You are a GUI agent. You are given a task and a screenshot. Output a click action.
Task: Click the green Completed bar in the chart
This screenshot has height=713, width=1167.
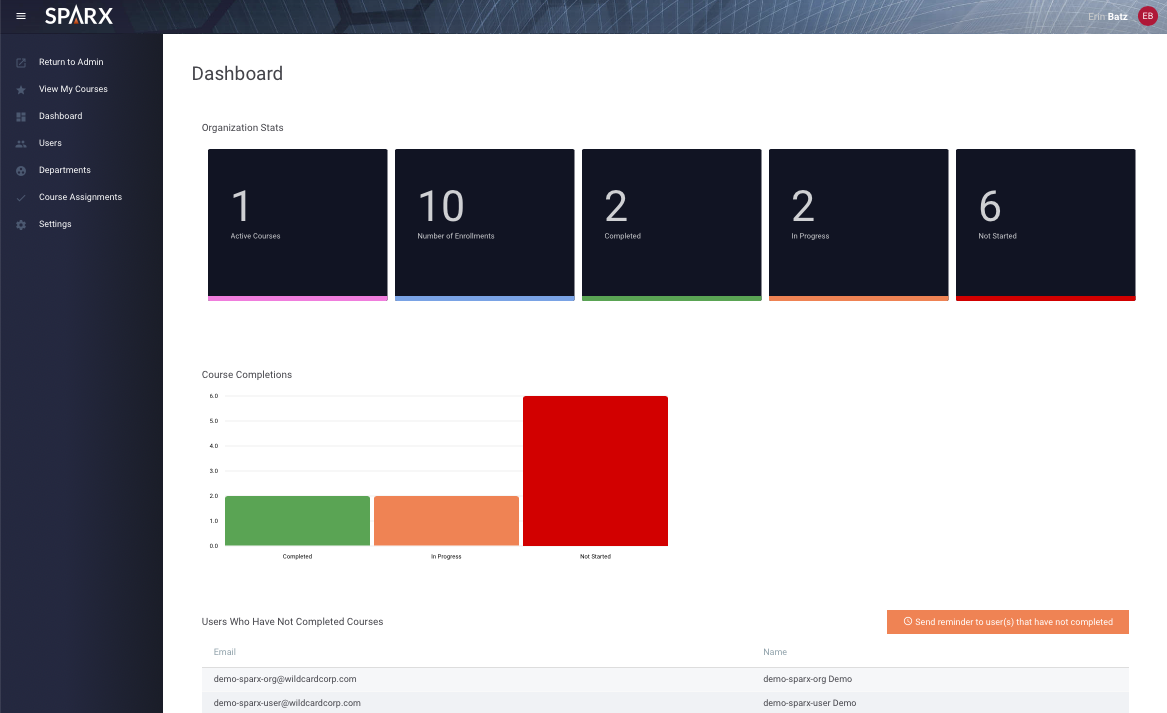coord(297,519)
